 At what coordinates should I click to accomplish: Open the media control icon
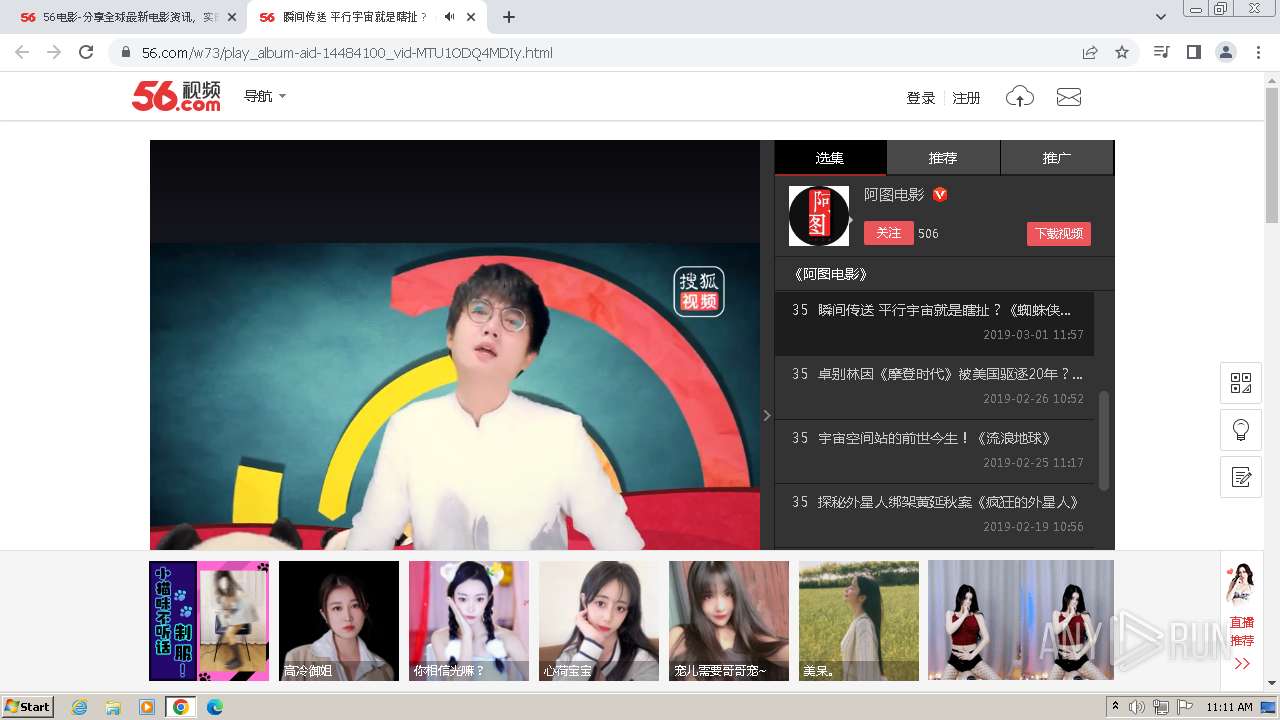pyautogui.click(x=1161, y=52)
